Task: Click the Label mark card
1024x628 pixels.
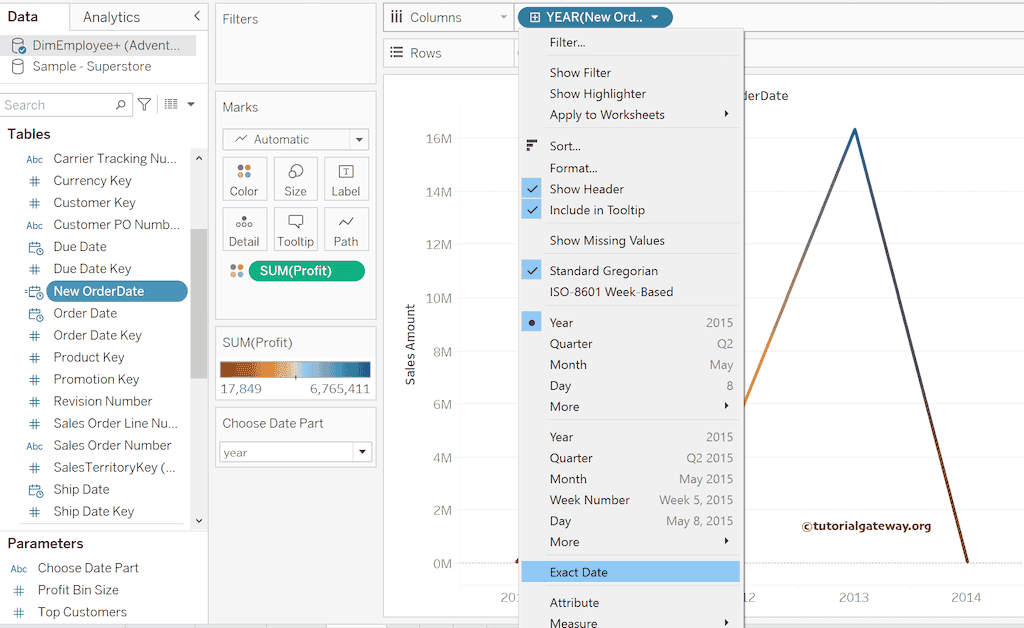Action: pos(345,178)
